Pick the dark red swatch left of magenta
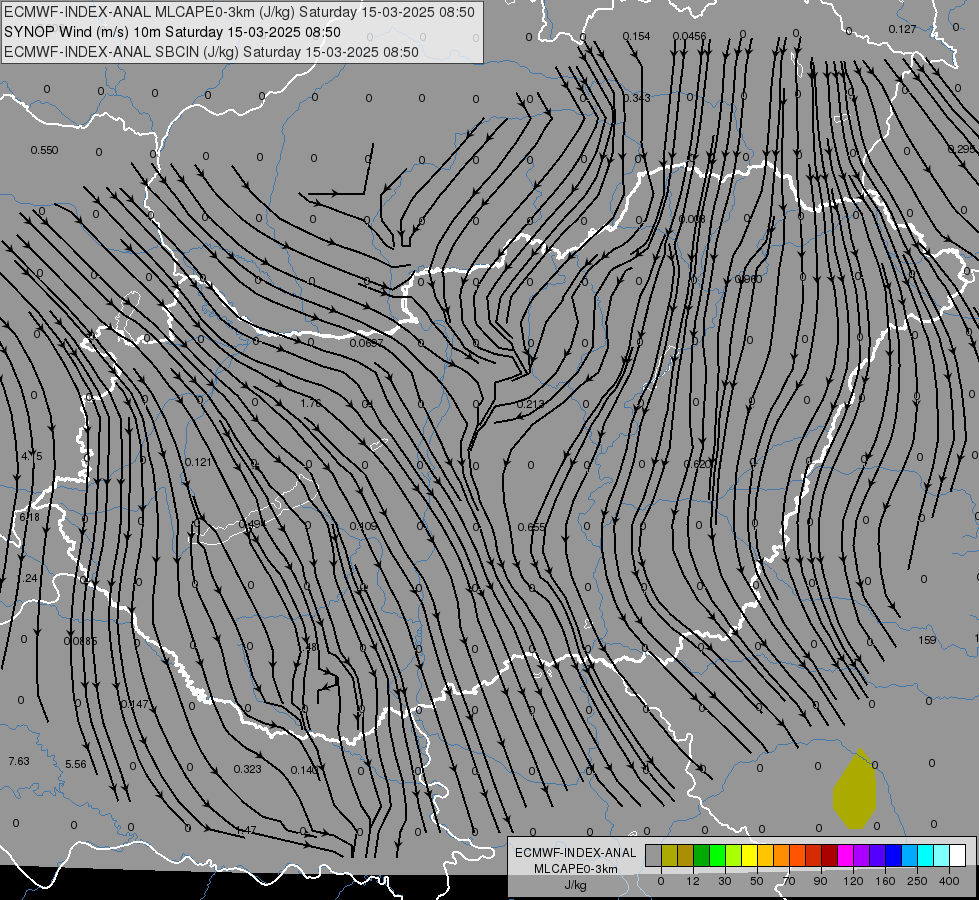Screen dimensions: 979x900 pyautogui.click(x=829, y=856)
